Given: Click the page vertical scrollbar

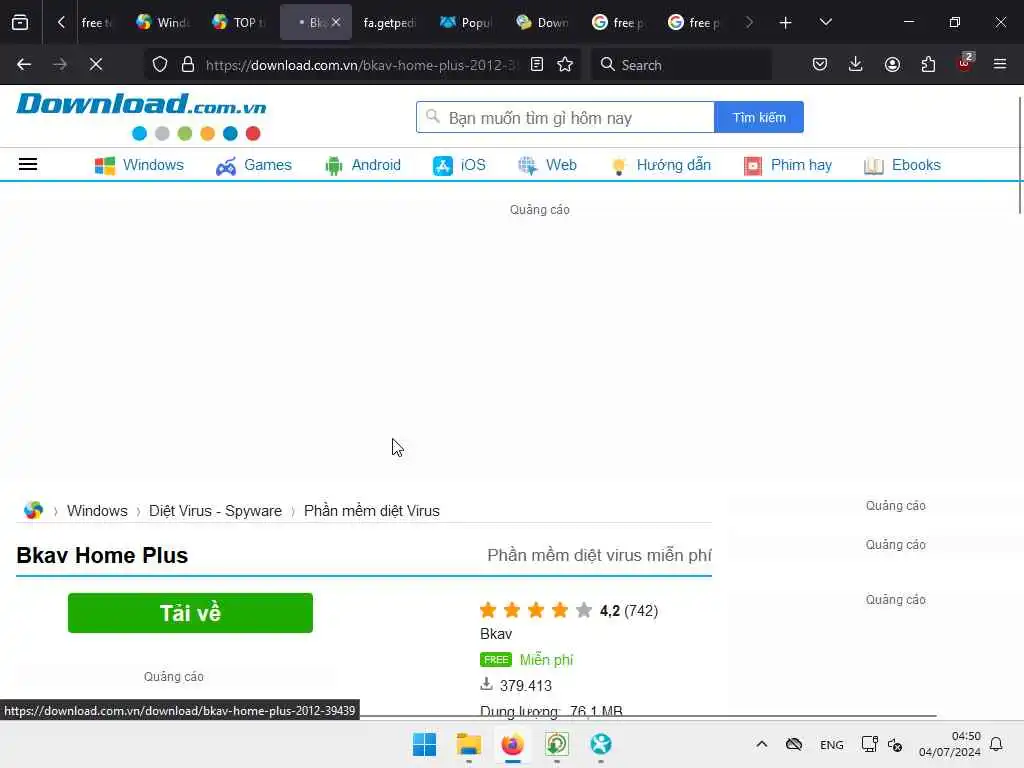Looking at the screenshot, I should [1019, 155].
